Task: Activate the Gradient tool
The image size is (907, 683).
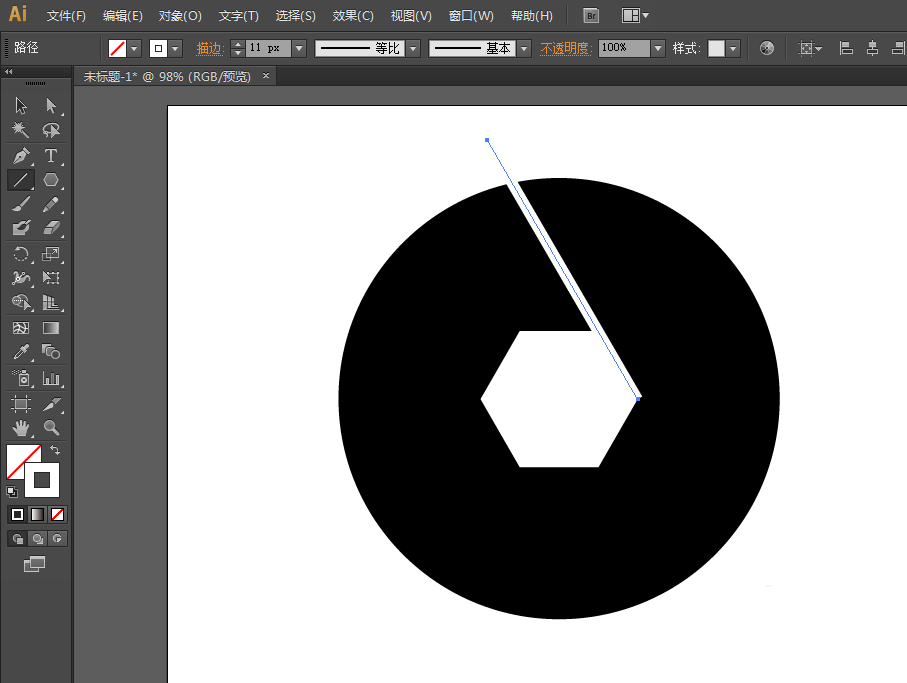Action: [50, 328]
